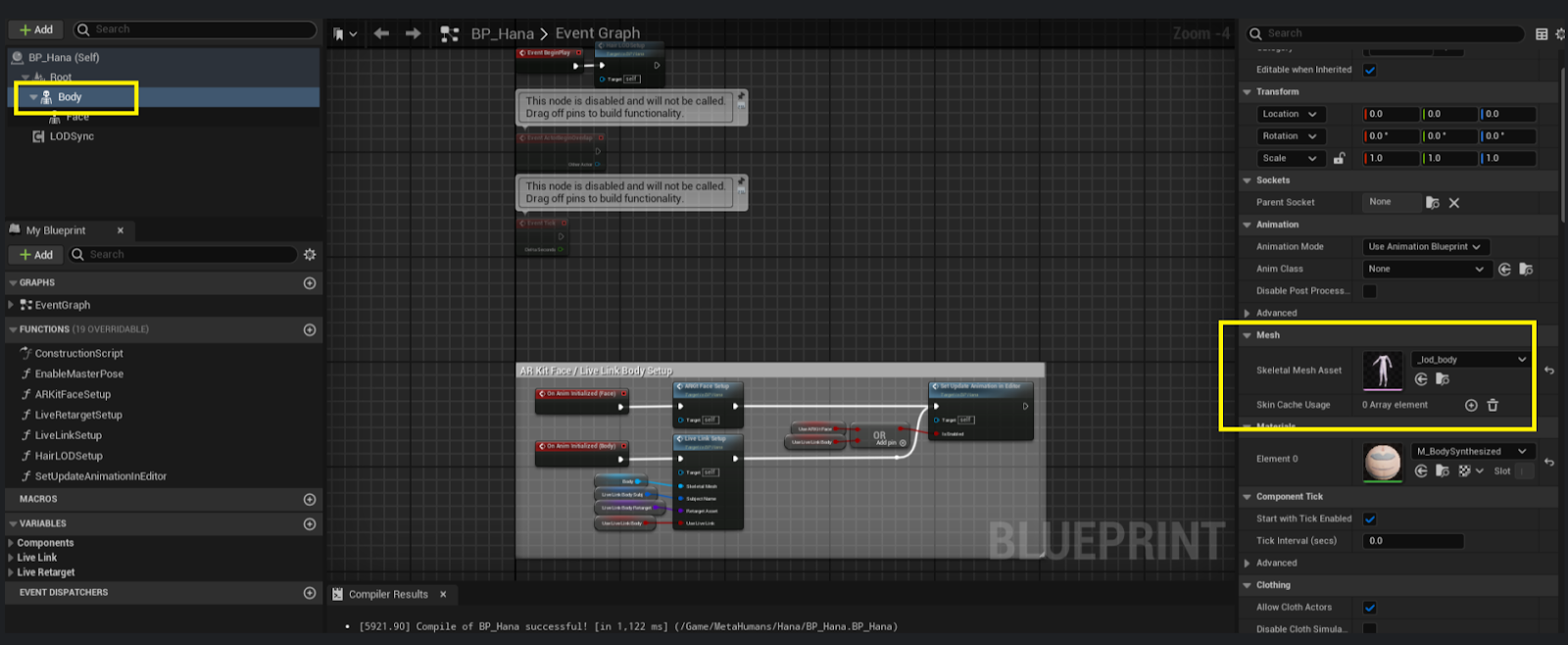
Task: Browse for Parent Socket
Action: click(x=1433, y=203)
